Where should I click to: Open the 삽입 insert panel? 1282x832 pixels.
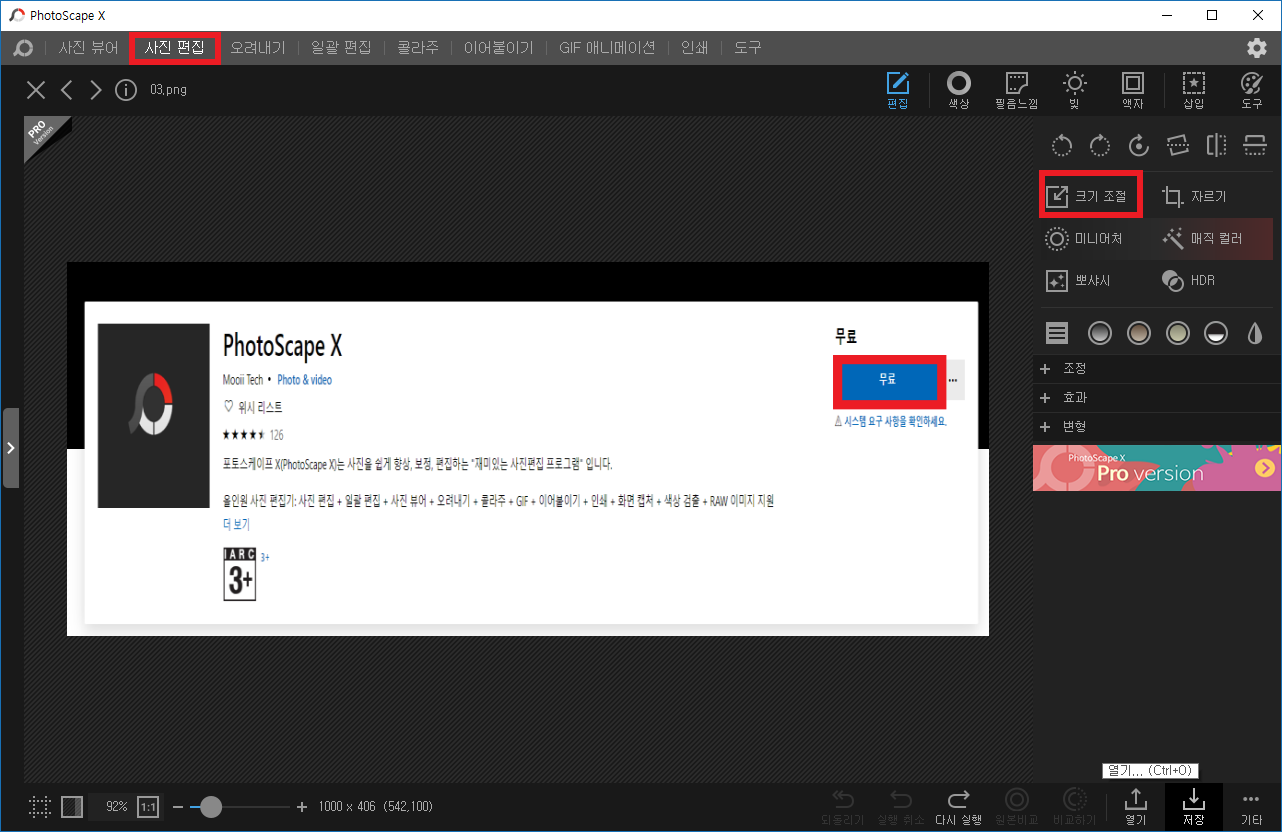(x=1194, y=90)
